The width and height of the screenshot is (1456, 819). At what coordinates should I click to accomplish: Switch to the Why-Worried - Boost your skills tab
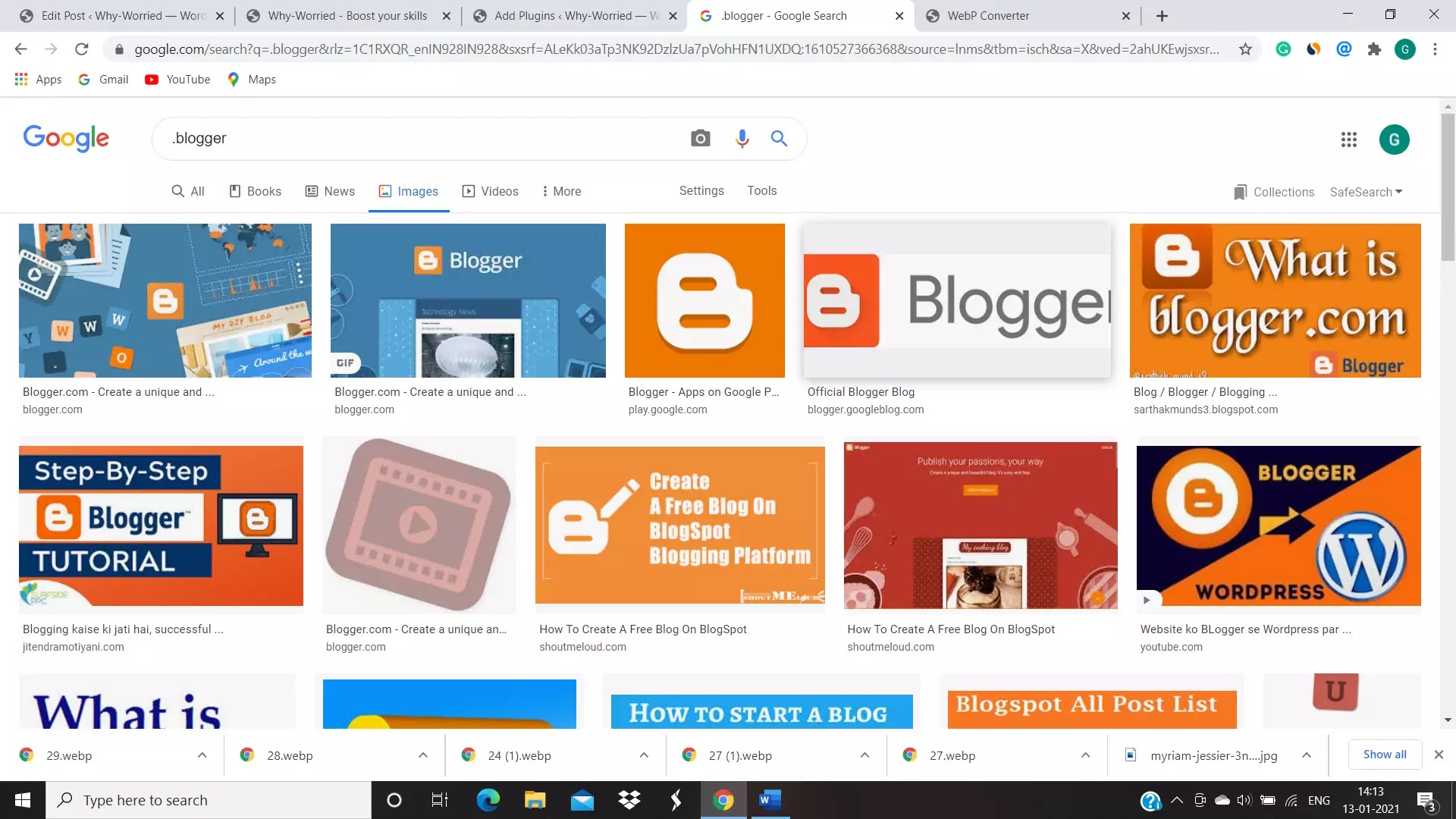coord(347,16)
